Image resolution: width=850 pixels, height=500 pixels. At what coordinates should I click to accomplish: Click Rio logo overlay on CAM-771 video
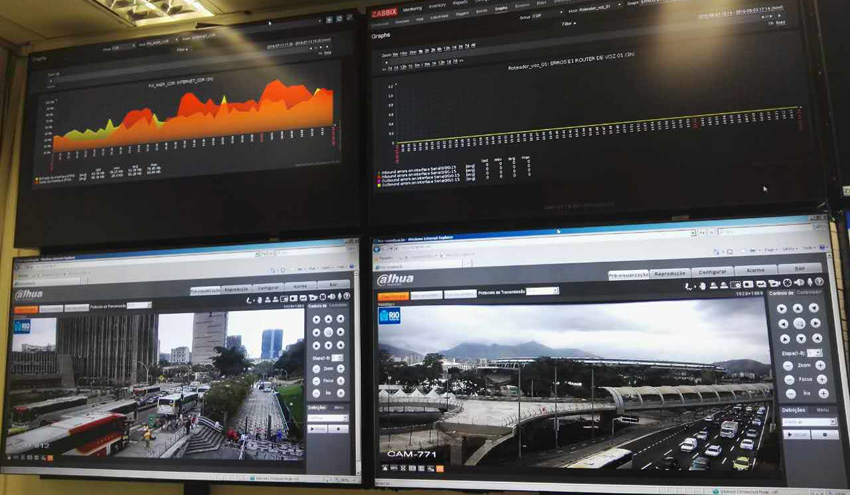[x=389, y=316]
